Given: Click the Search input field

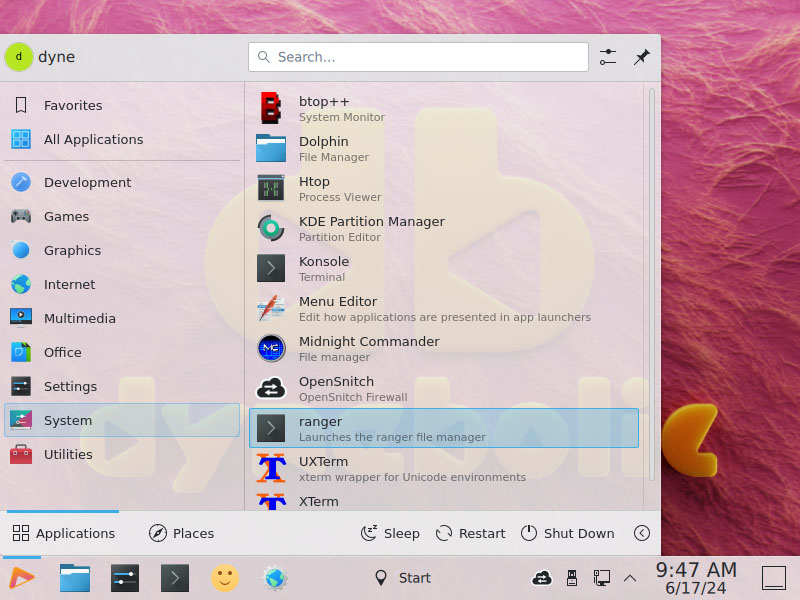Looking at the screenshot, I should point(418,57).
